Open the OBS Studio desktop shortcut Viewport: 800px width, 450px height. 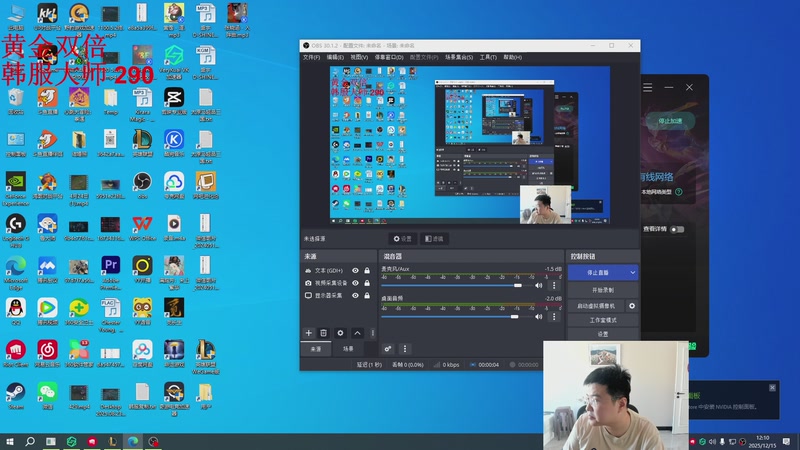[x=142, y=186]
